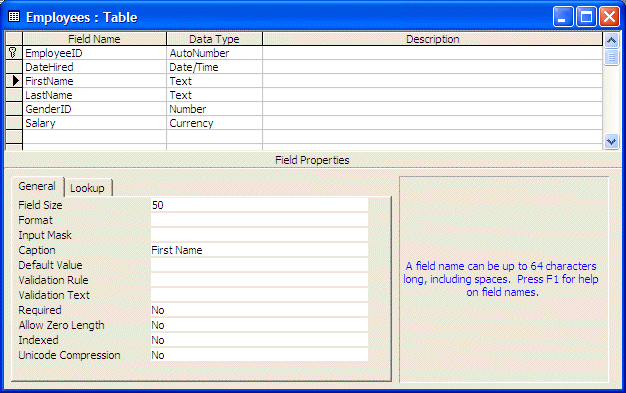The height and width of the screenshot is (393, 626).
Task: Click the Field Size property label
Action: pos(40,205)
